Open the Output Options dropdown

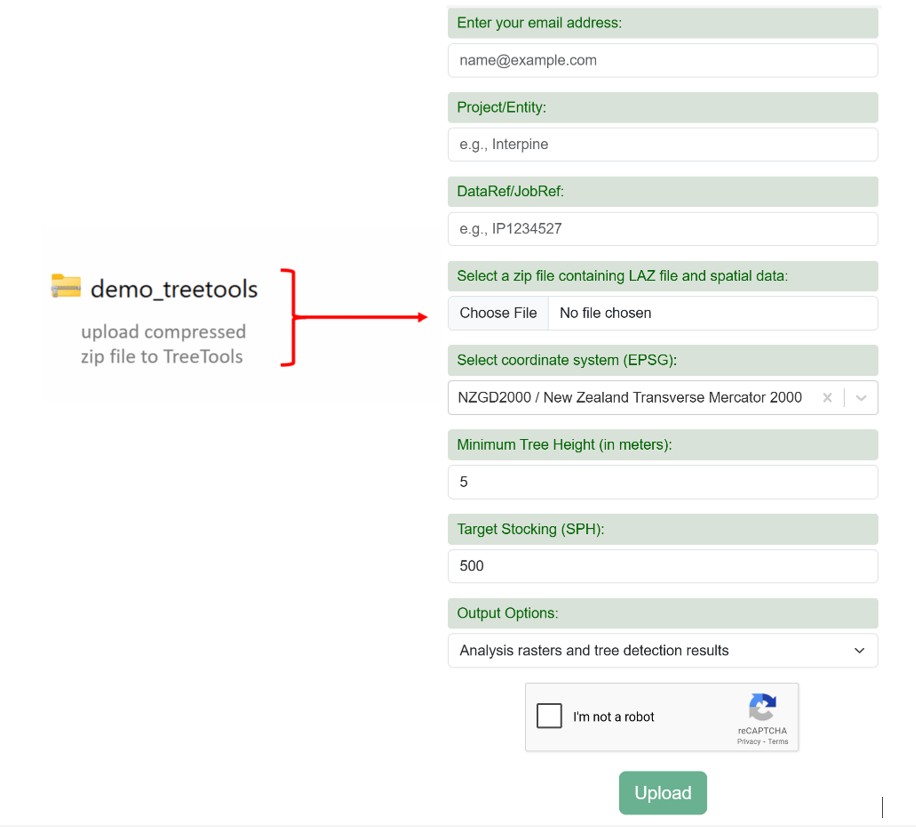[662, 651]
